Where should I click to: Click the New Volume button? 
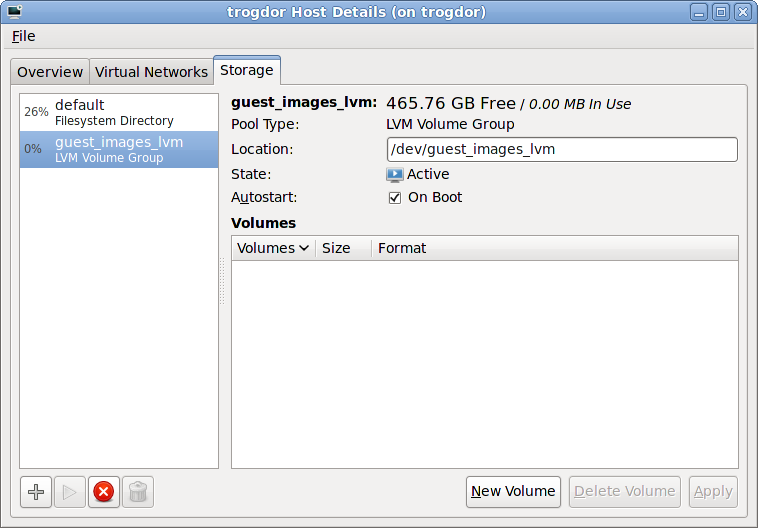point(513,491)
